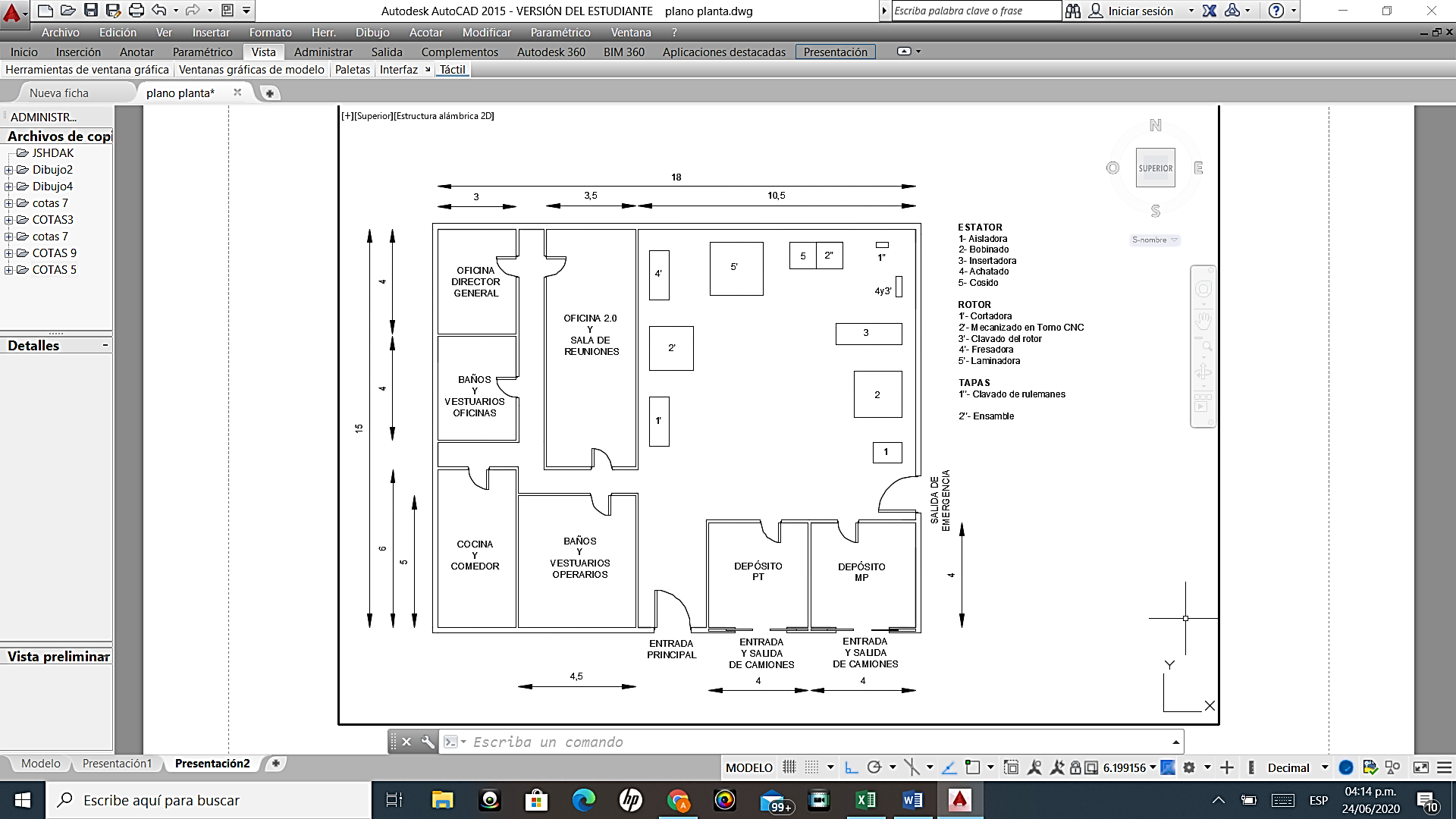Open workspace switching gear icon
1456x819 pixels.
tap(1189, 767)
